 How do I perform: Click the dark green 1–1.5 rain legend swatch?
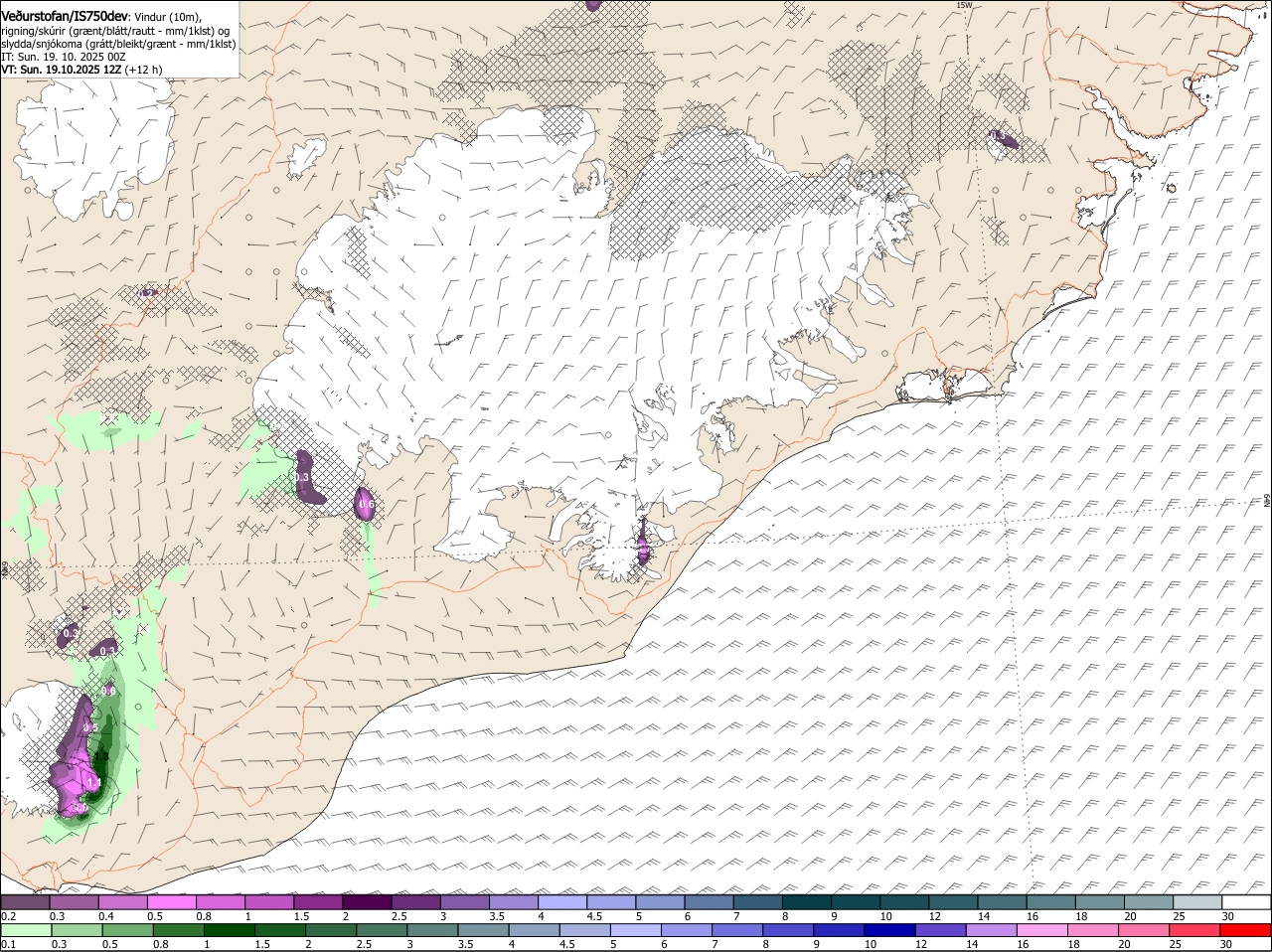pos(229,931)
